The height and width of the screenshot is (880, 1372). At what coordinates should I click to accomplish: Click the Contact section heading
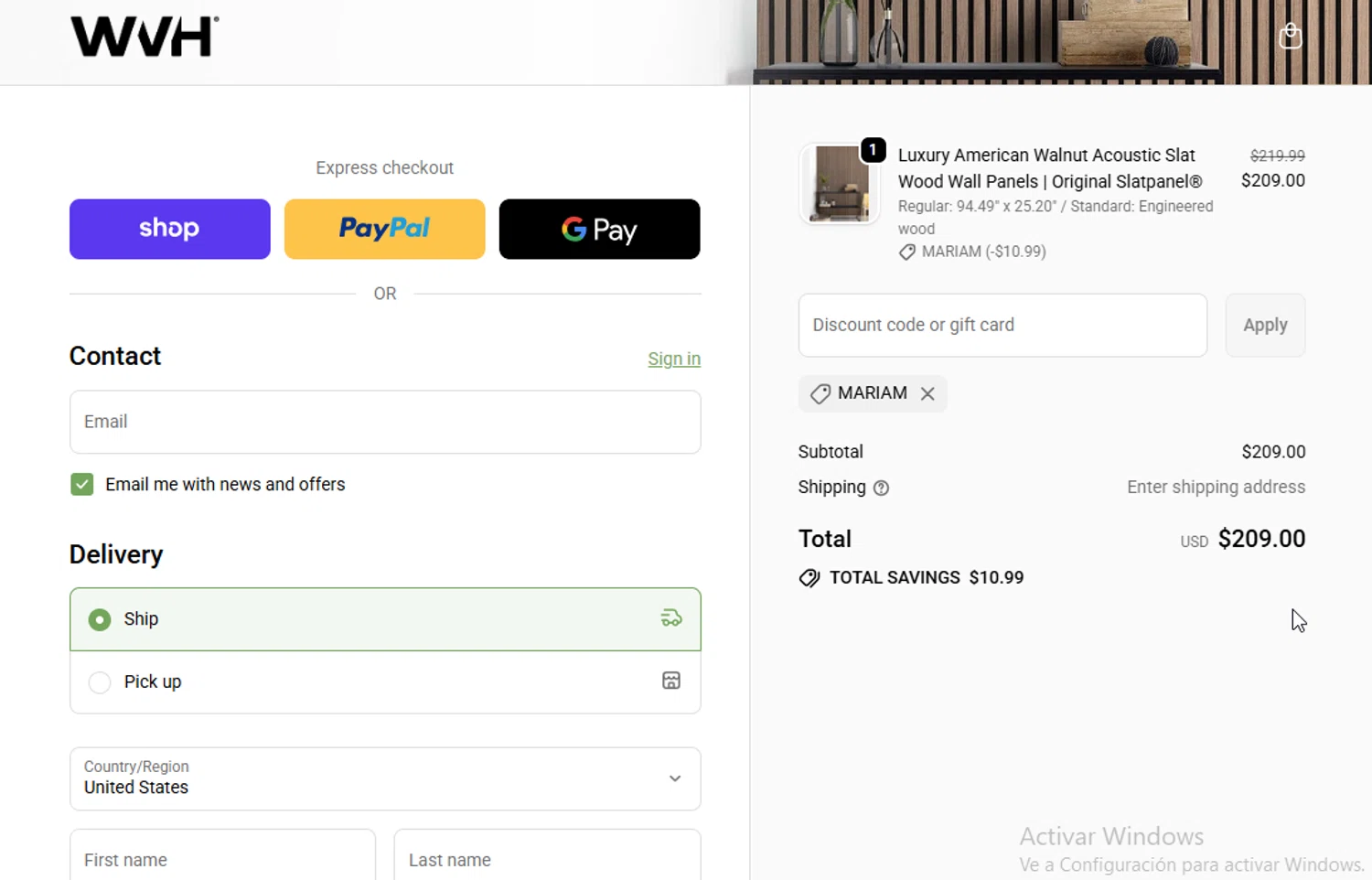(x=115, y=357)
